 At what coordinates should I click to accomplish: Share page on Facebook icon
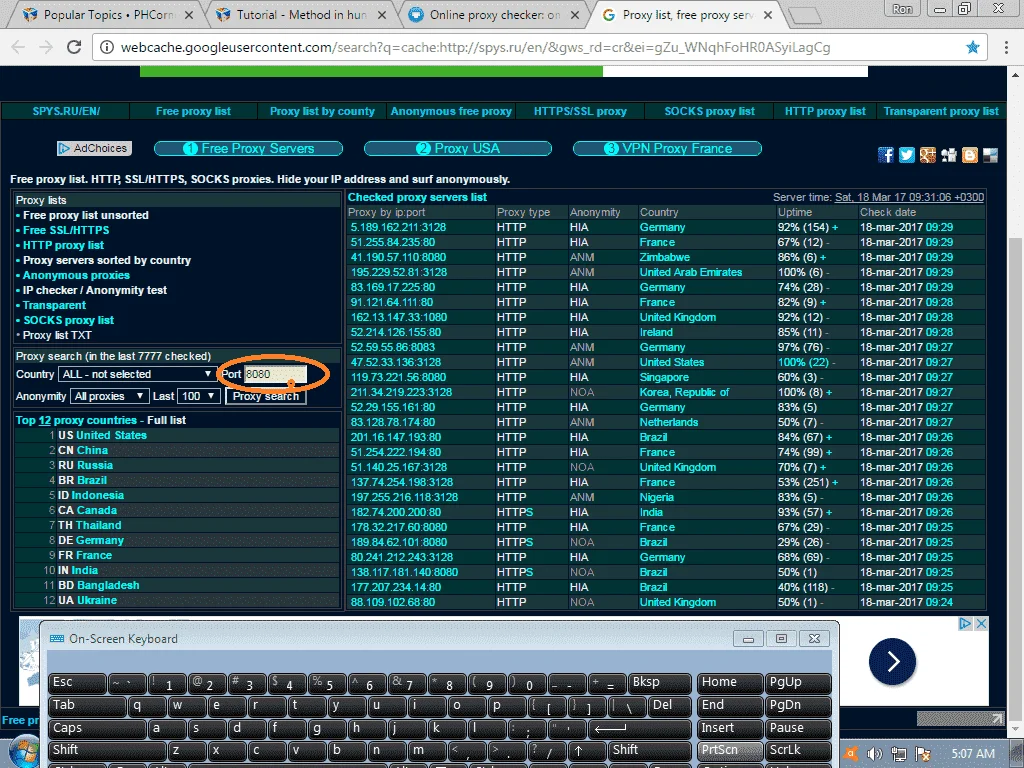tap(886, 155)
